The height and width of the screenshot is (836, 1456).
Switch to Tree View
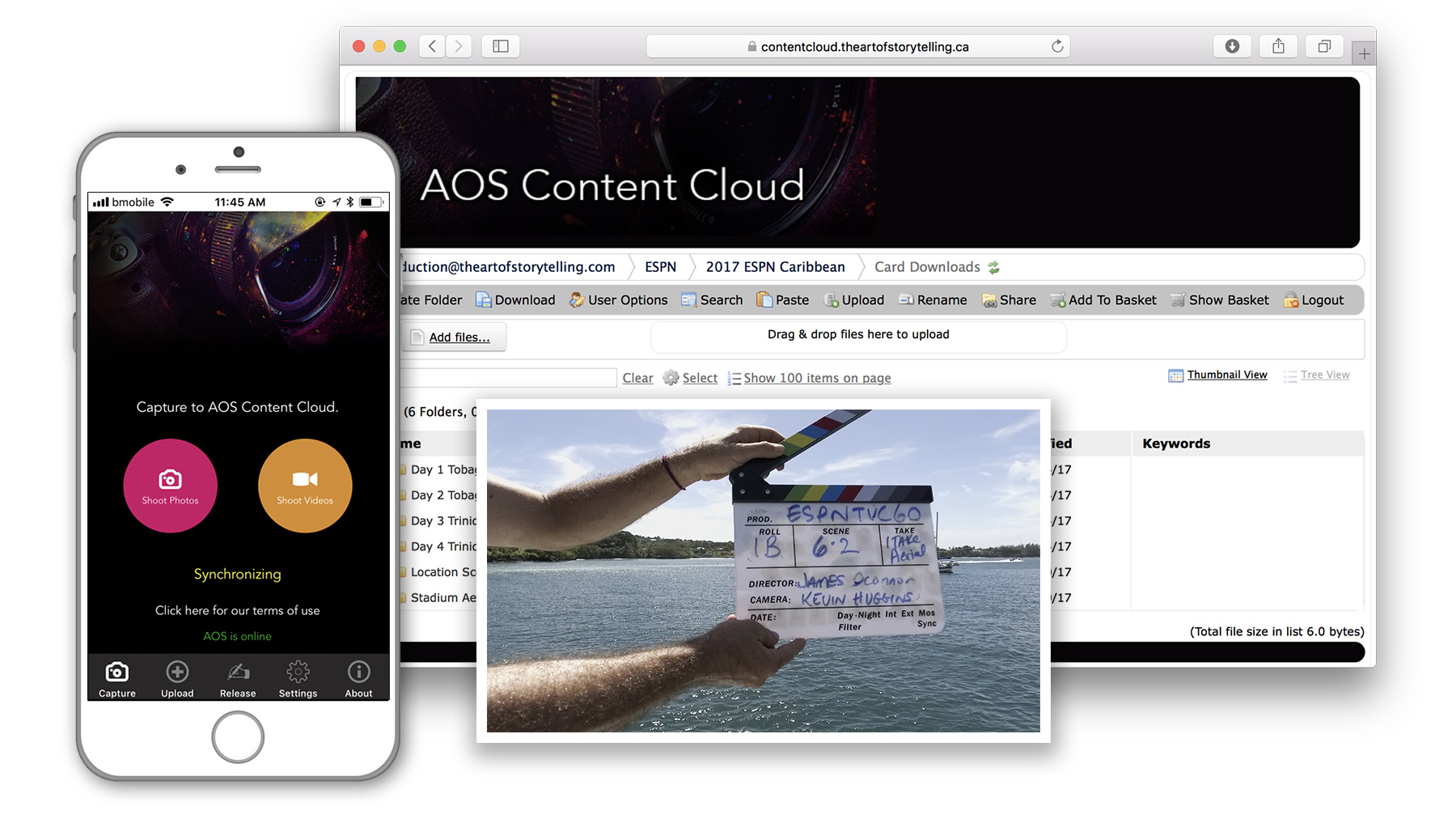(x=1324, y=375)
